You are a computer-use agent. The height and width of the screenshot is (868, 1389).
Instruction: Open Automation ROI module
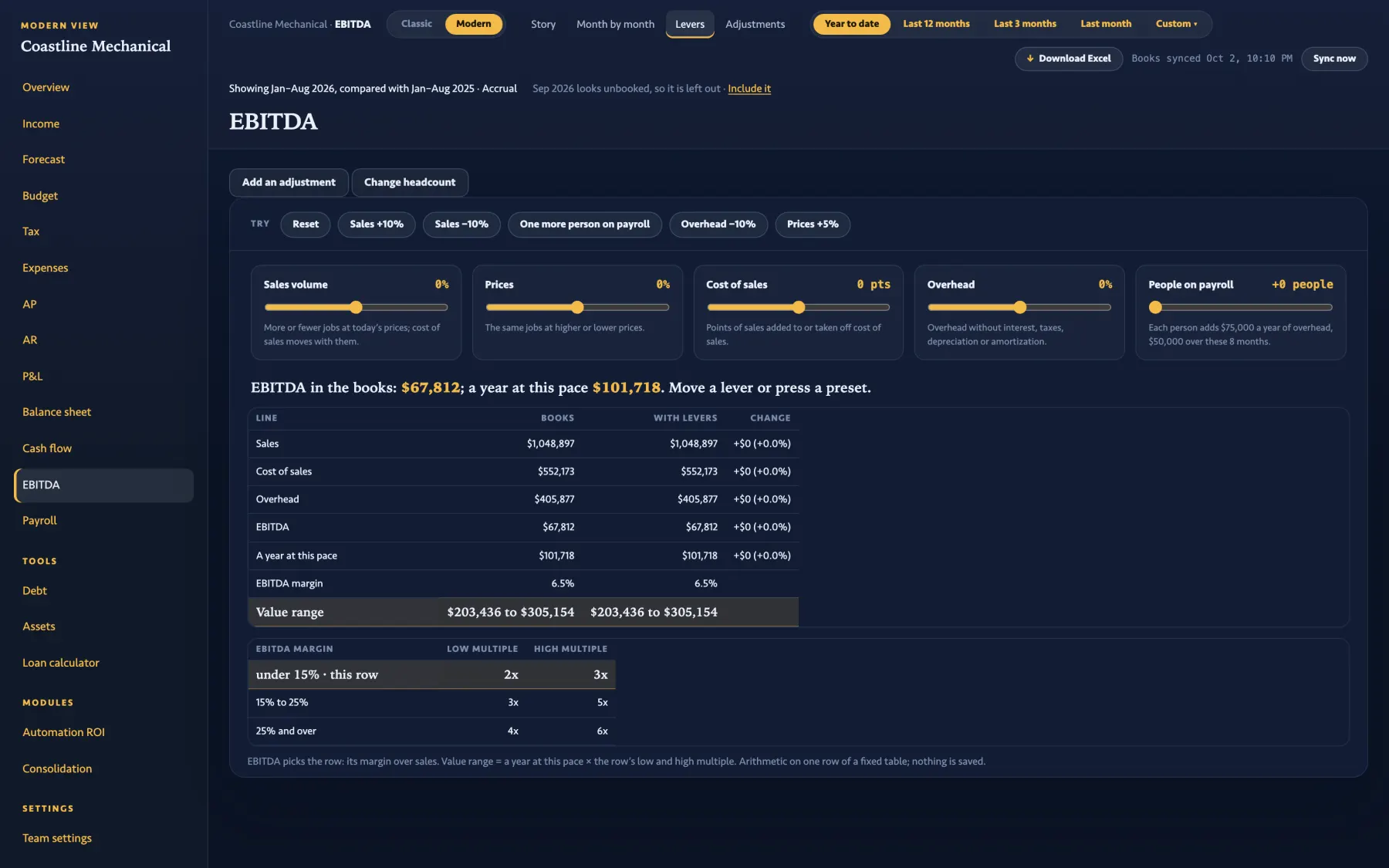[63, 732]
